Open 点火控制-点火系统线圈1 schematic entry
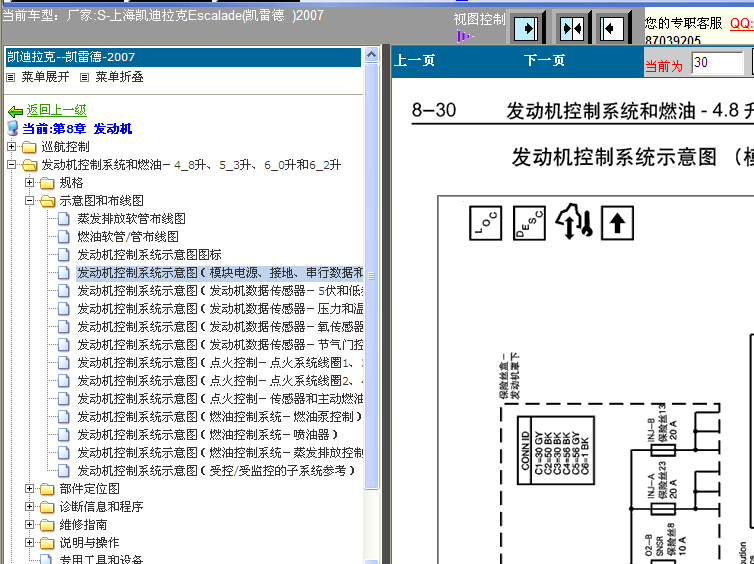The width and height of the screenshot is (754, 564). (x=220, y=363)
